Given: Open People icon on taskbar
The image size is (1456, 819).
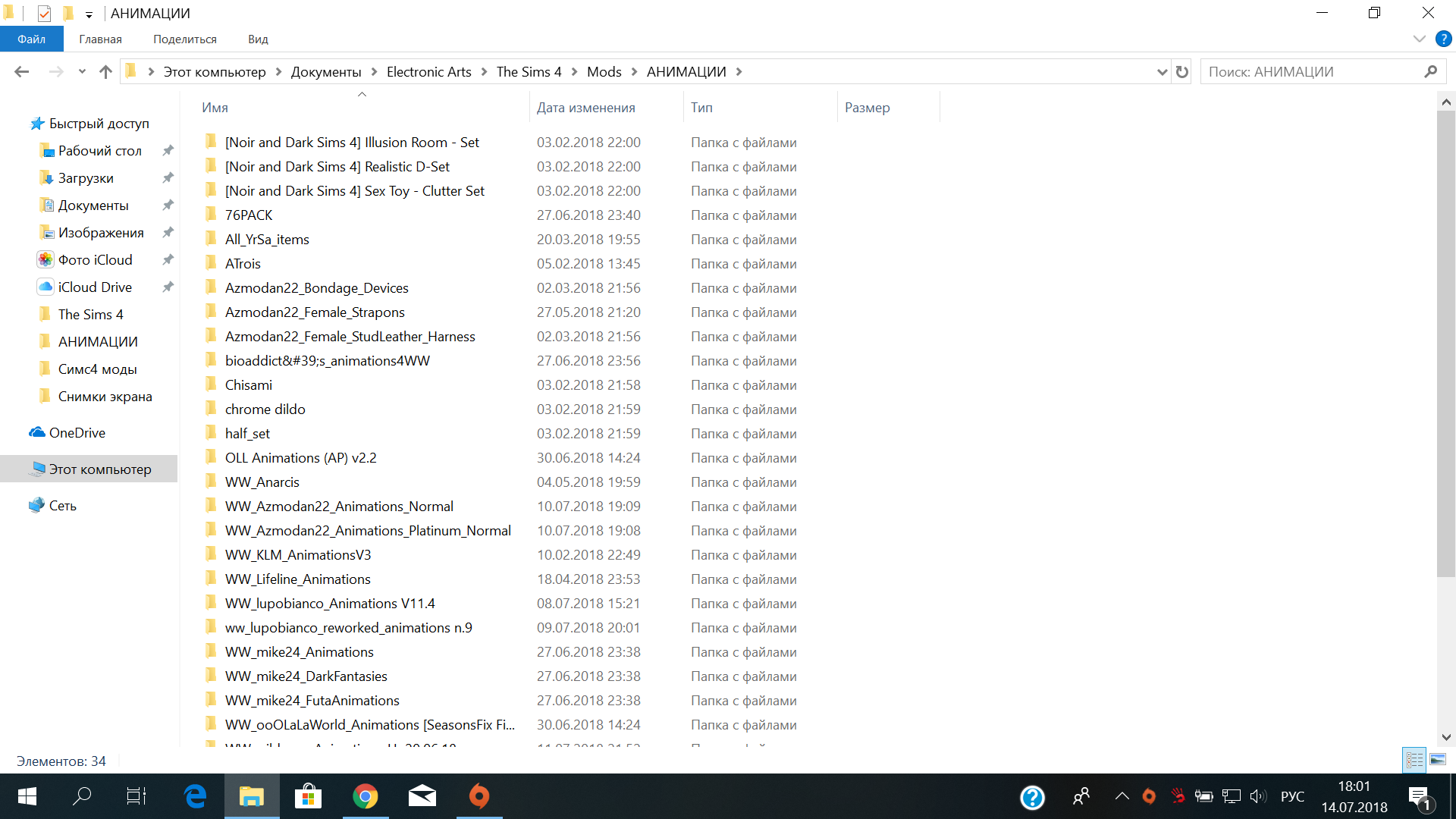Looking at the screenshot, I should (x=1081, y=796).
